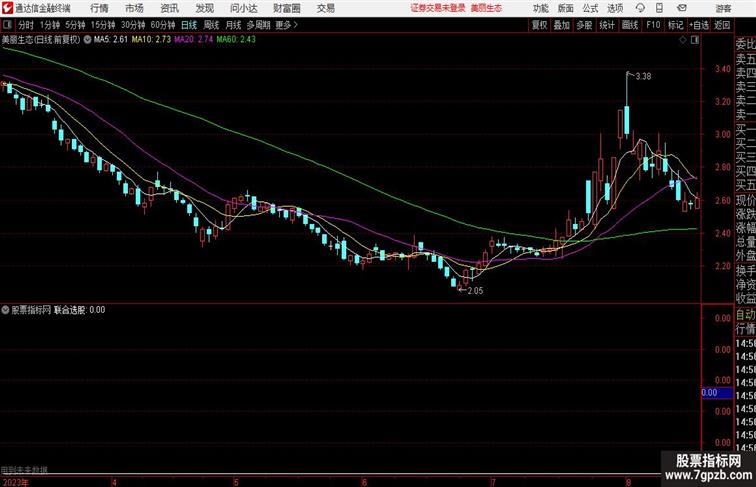This screenshot has height=487, width=756.
Task: Open the mail envelope icon
Action: [682, 8]
